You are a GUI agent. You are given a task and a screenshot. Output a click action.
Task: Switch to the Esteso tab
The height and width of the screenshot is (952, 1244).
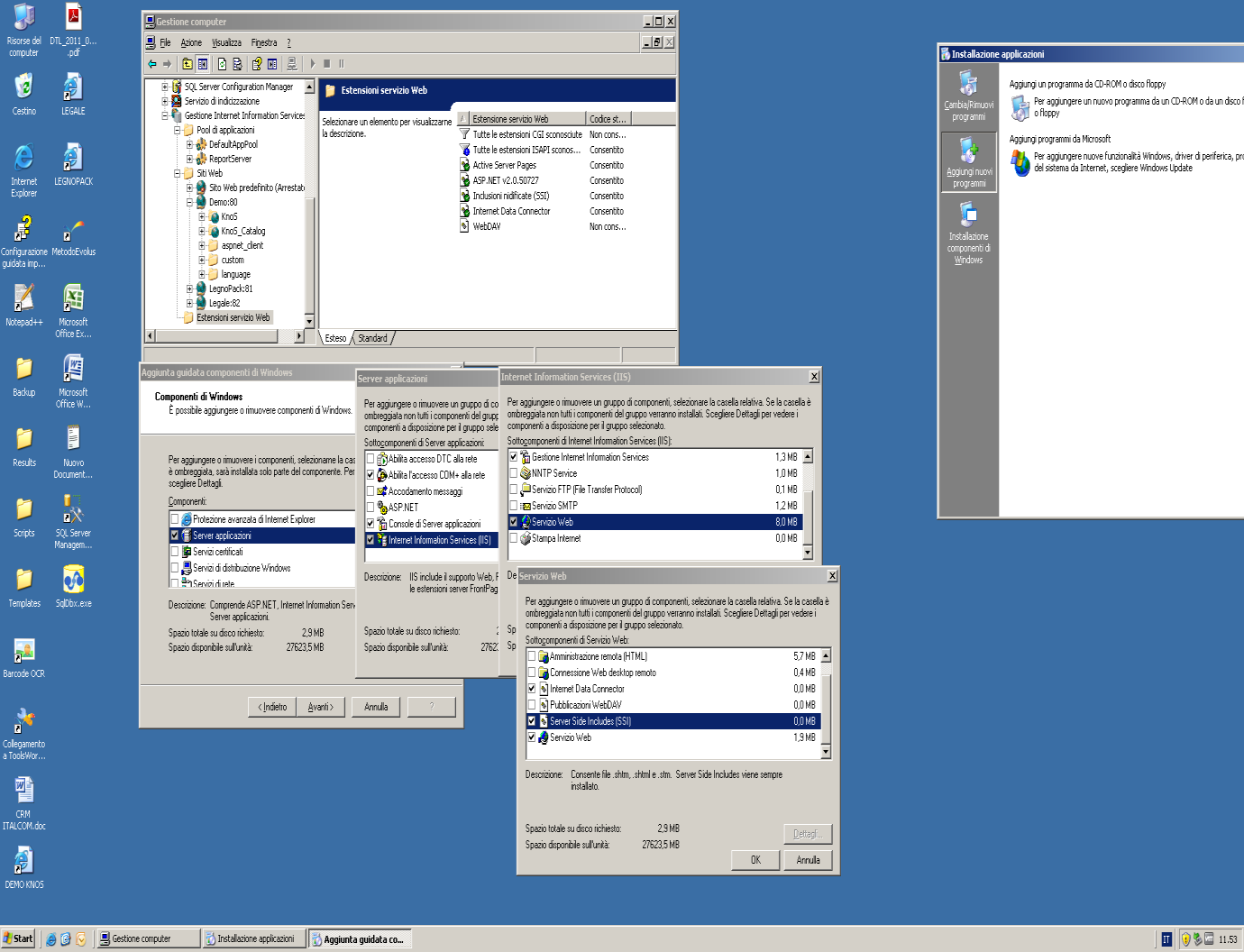[335, 338]
